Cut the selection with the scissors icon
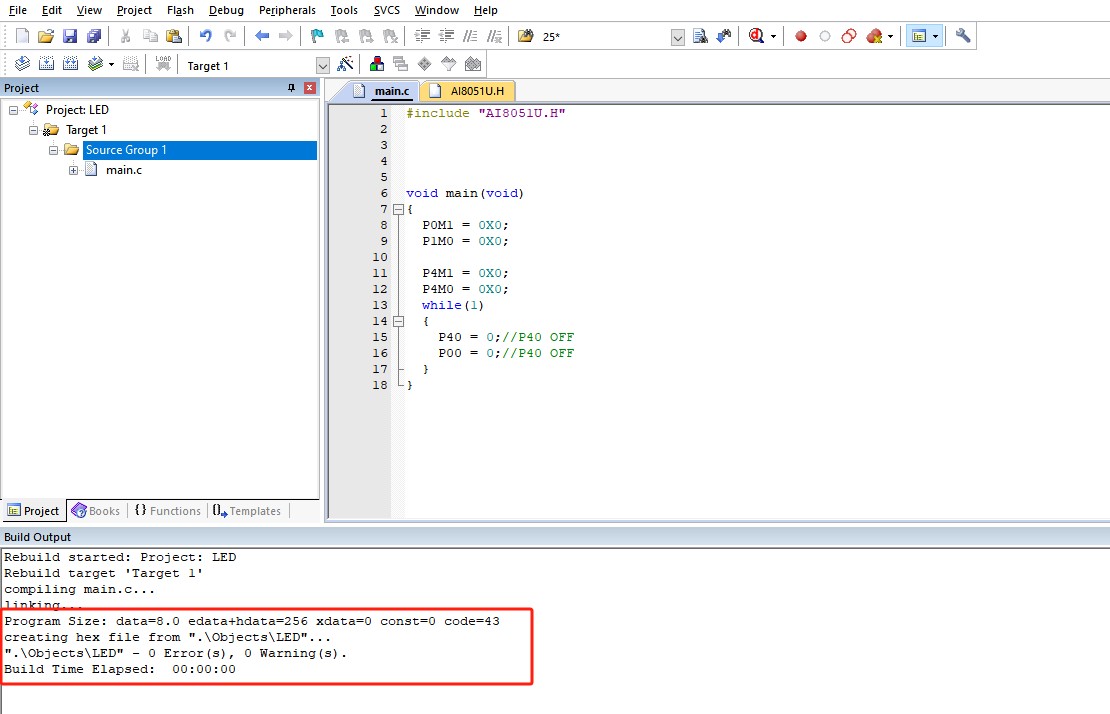This screenshot has width=1110, height=714. click(125, 36)
